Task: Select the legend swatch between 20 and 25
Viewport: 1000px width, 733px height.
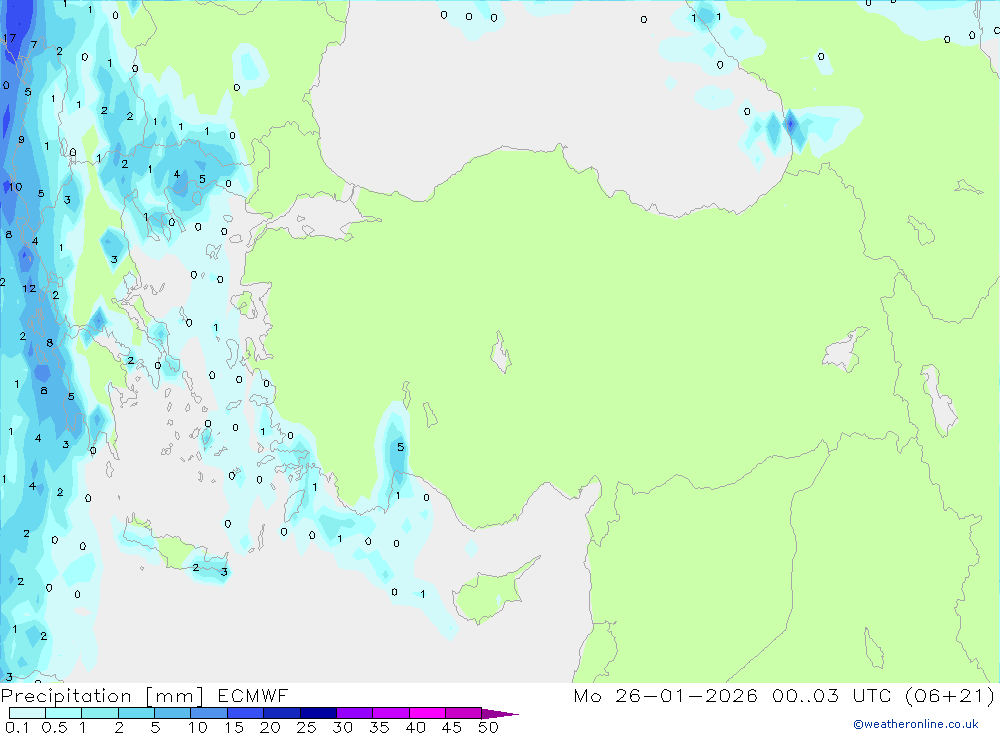Action: 281,713
